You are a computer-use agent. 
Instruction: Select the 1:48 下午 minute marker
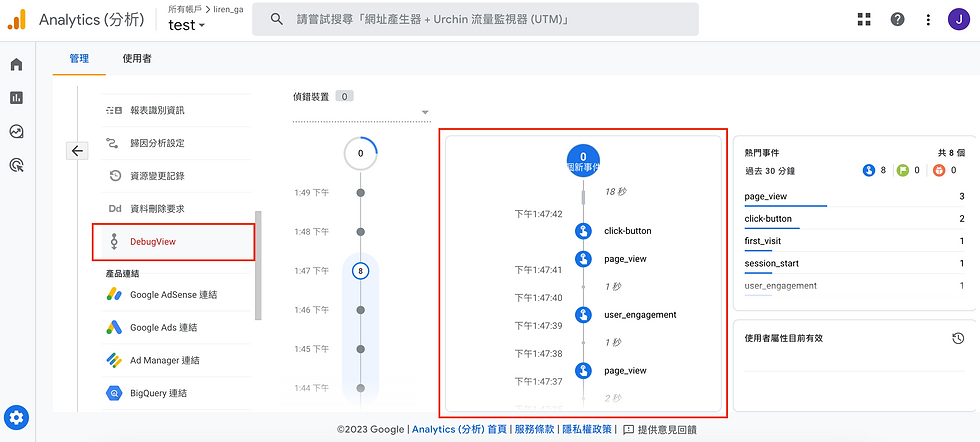coord(361,232)
